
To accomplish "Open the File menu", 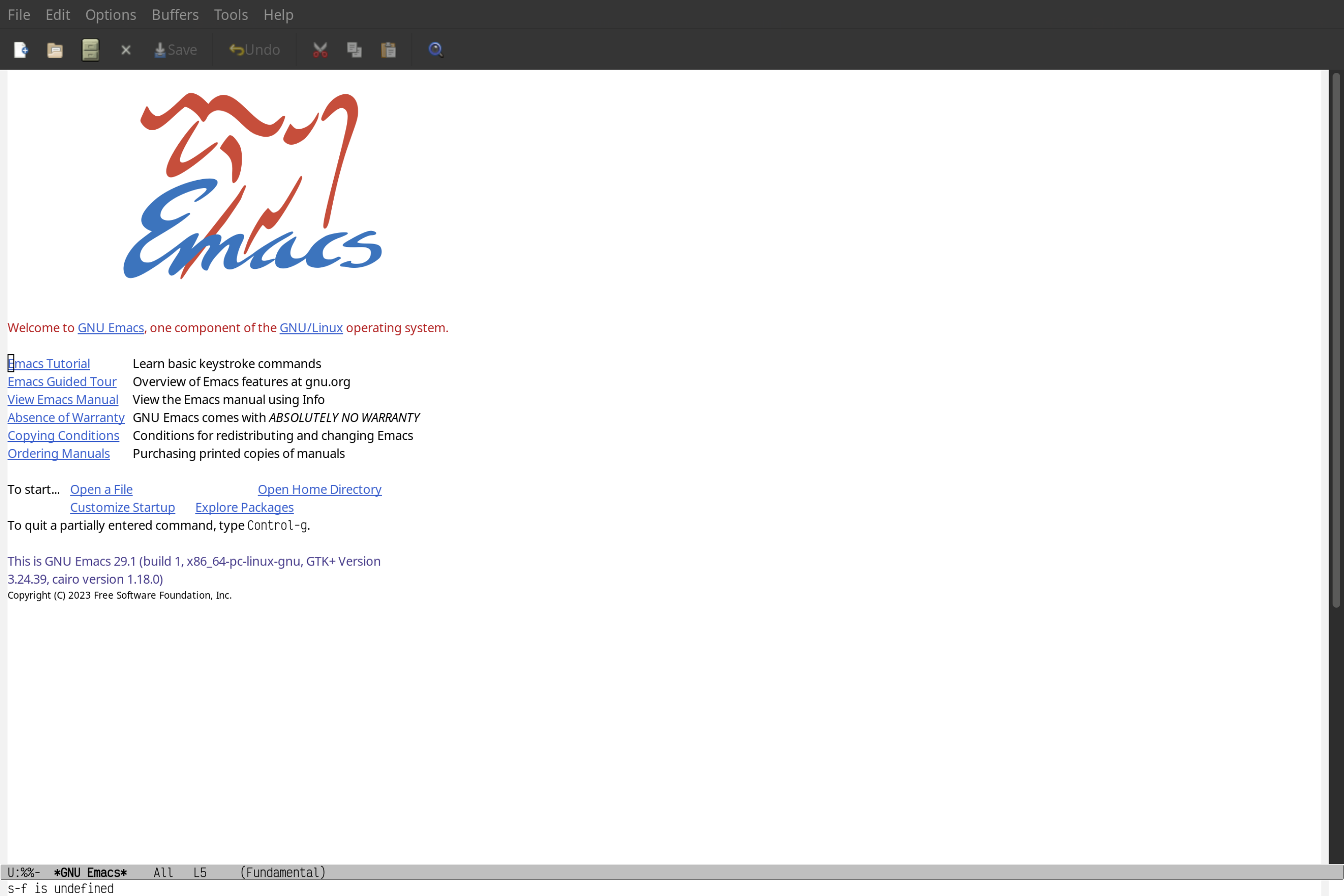I will pos(18,14).
